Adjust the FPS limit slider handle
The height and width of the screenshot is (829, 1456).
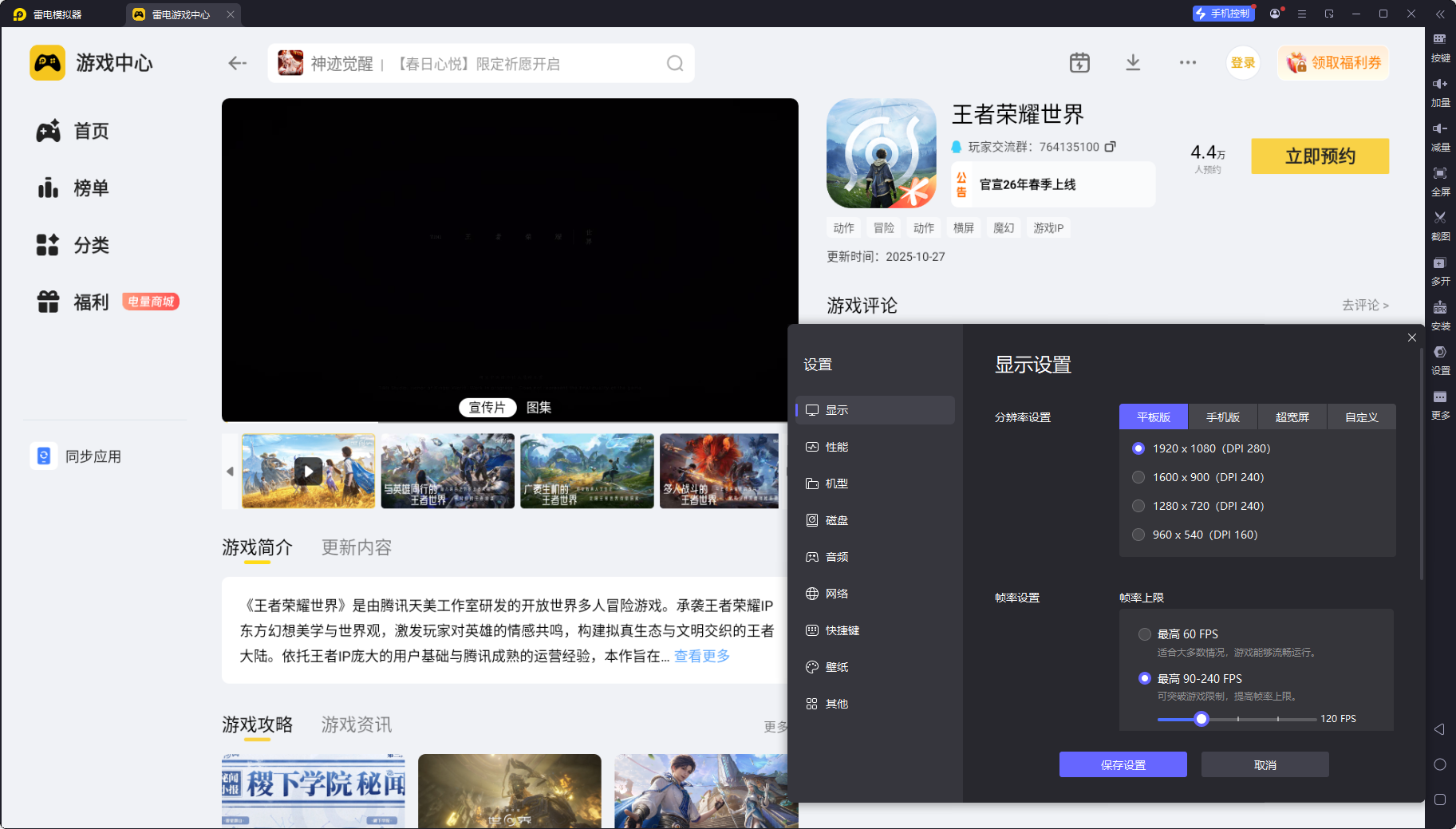(x=1201, y=719)
